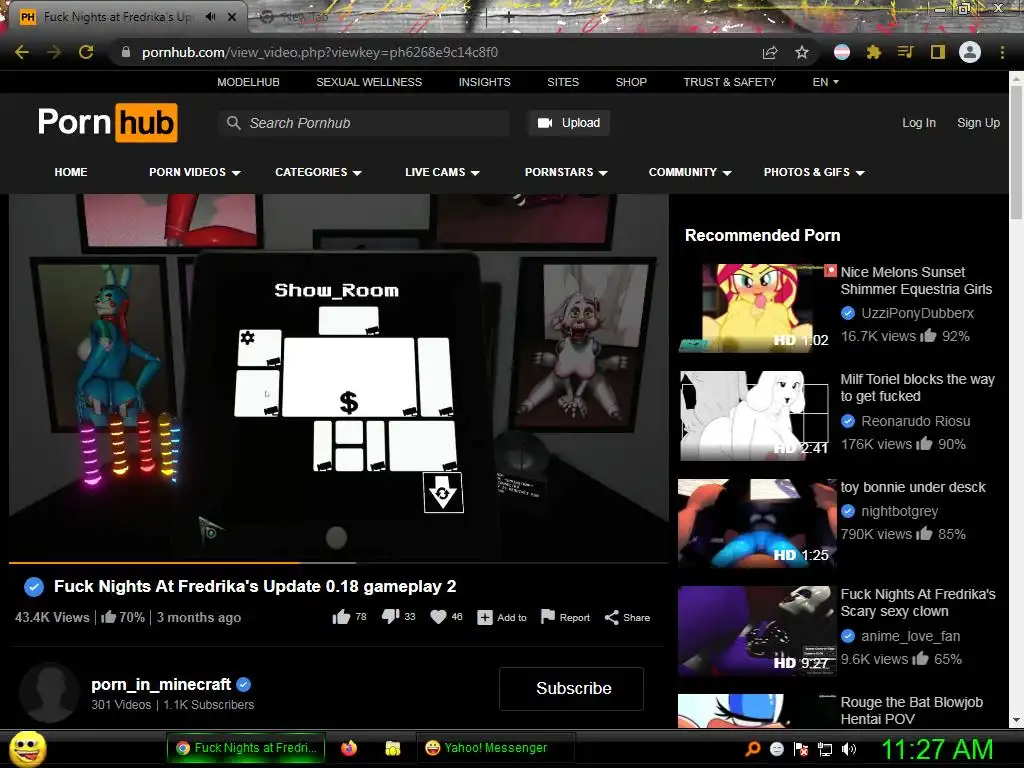Reload the current page
The height and width of the screenshot is (768, 1024).
(86, 52)
